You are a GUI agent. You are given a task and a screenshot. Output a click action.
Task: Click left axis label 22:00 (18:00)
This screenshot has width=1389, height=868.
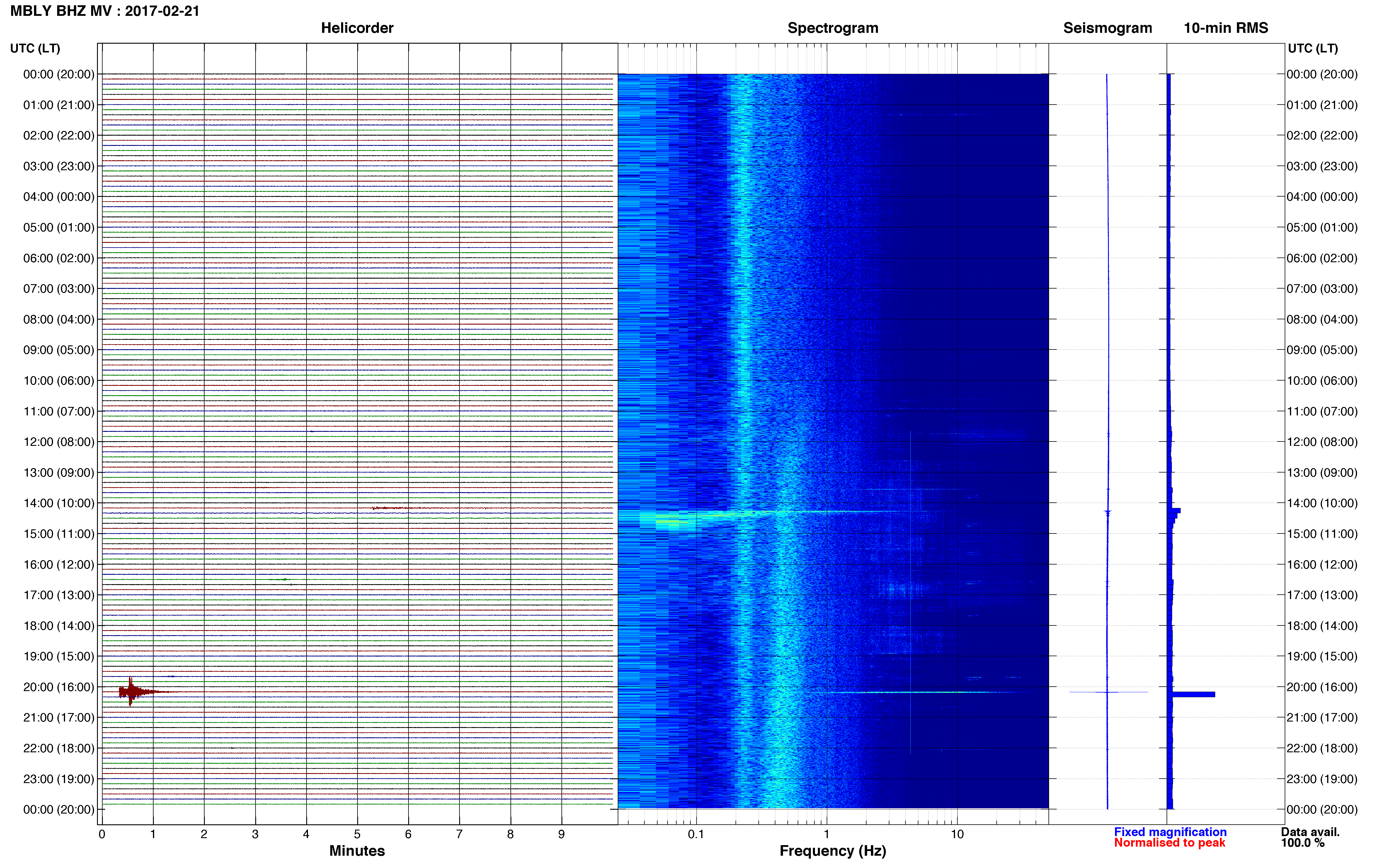[59, 748]
